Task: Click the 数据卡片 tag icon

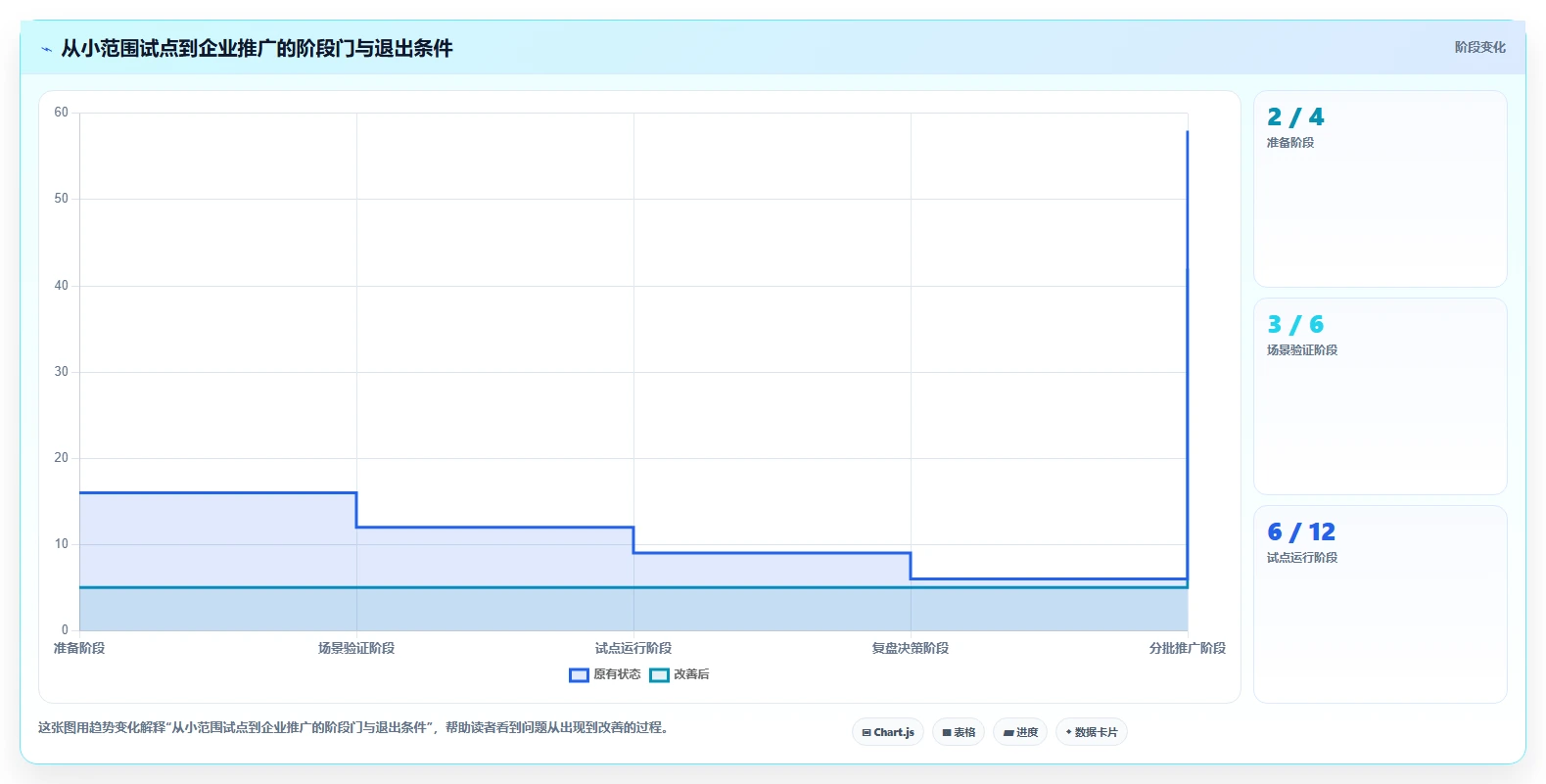Action: [1068, 732]
